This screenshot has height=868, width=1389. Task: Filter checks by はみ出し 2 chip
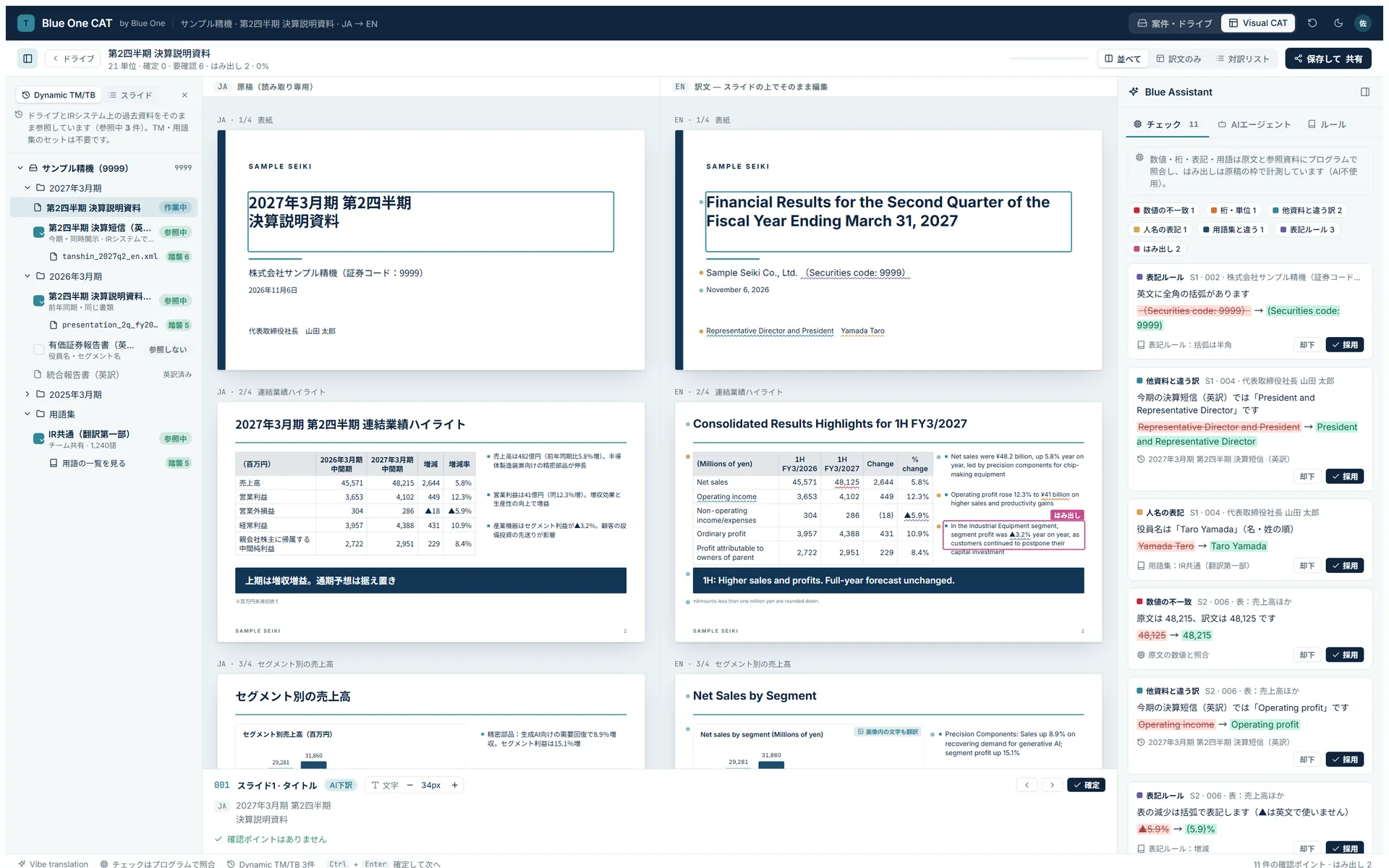(x=1157, y=249)
